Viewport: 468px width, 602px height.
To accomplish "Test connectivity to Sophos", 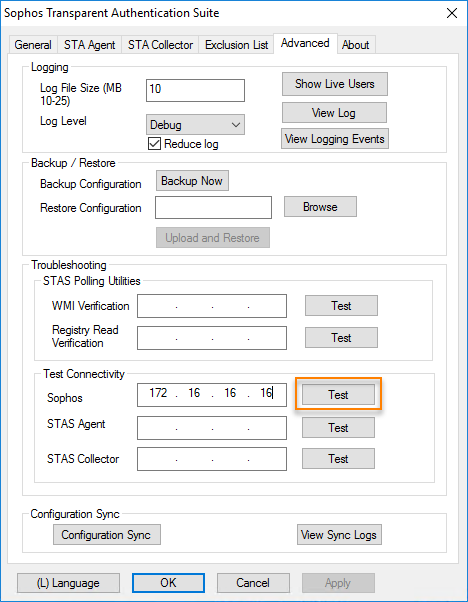I will 338,395.
